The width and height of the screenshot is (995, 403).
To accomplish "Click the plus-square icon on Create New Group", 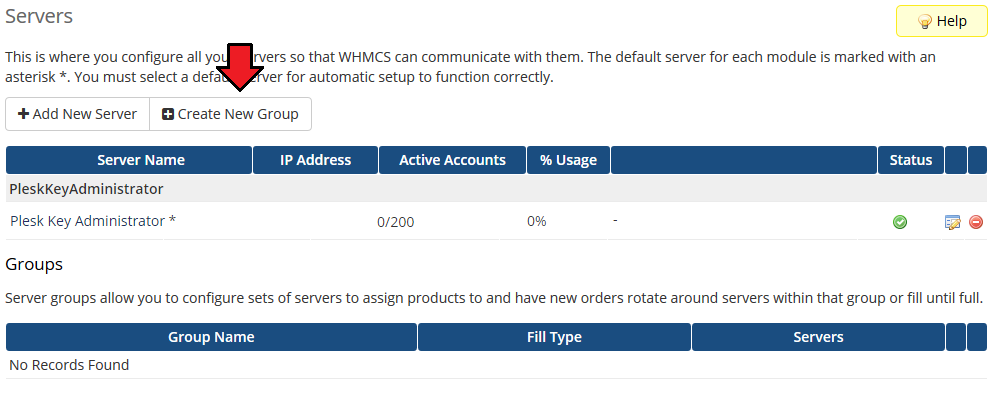I will [x=168, y=114].
